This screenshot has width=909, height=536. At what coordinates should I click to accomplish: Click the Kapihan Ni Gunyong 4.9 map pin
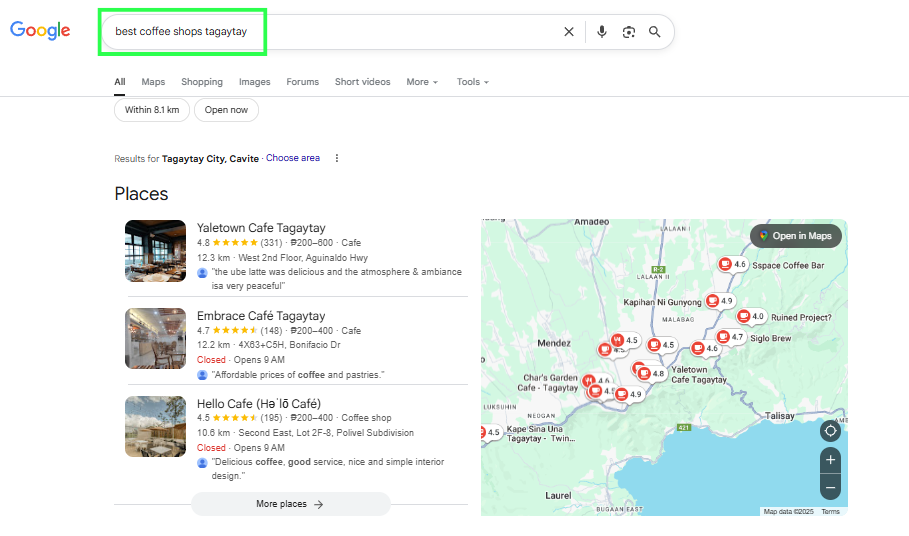[x=719, y=301]
